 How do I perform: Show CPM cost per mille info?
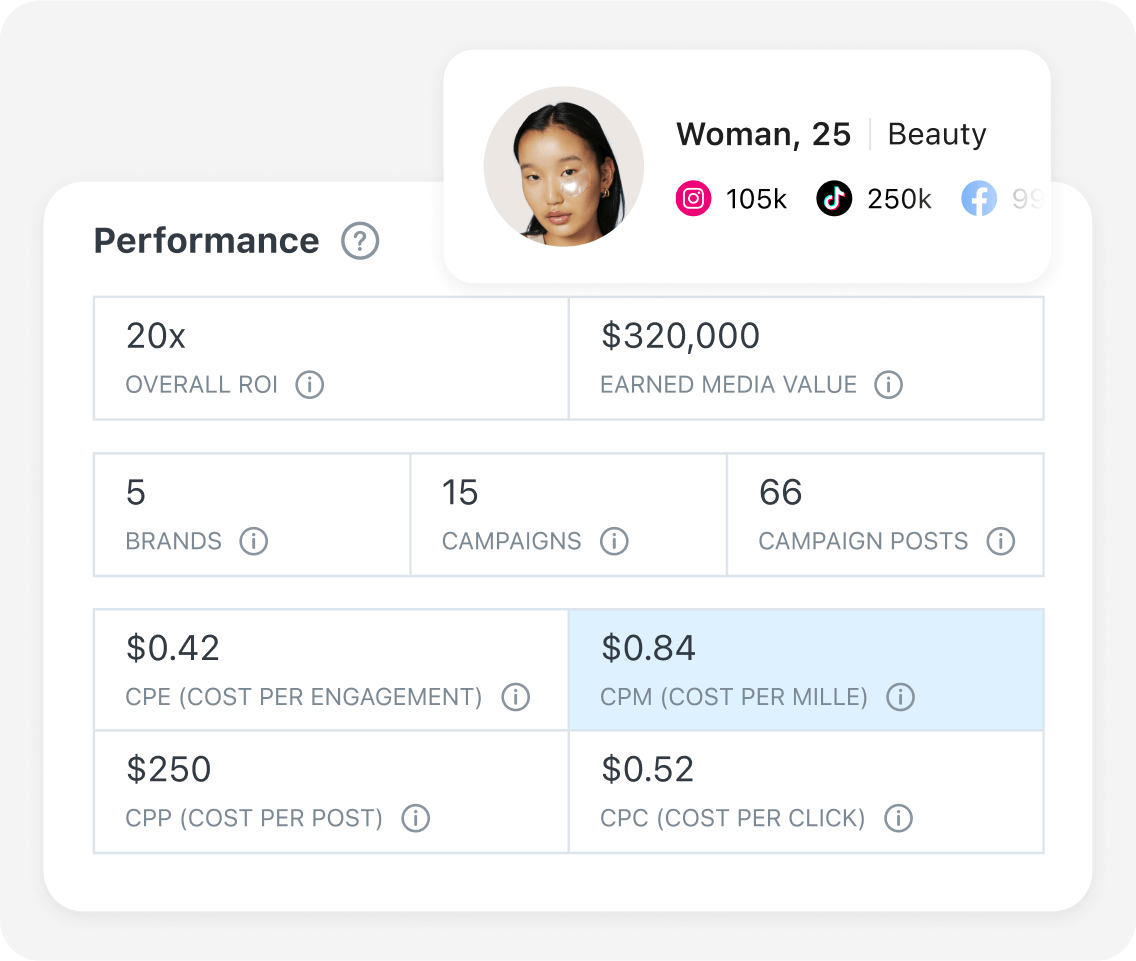[x=900, y=697]
